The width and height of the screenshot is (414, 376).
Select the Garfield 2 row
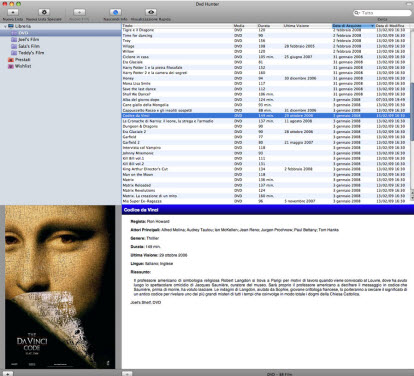[266, 142]
